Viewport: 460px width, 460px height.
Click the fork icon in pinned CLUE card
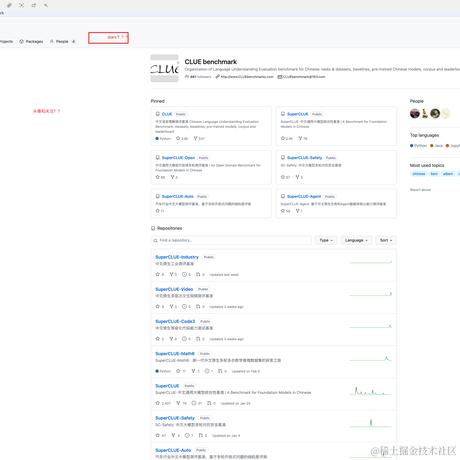point(196,138)
